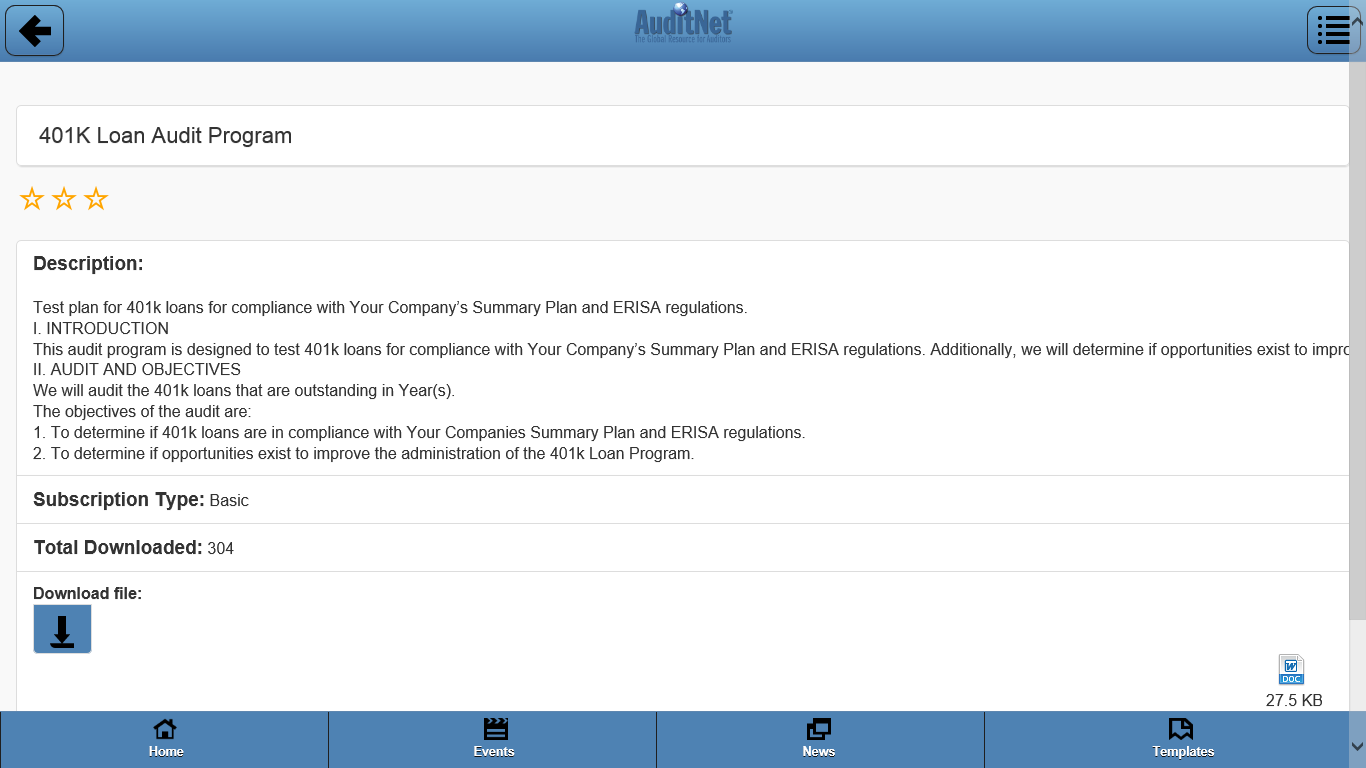
Task: Select the second rating star
Action: coord(64,199)
